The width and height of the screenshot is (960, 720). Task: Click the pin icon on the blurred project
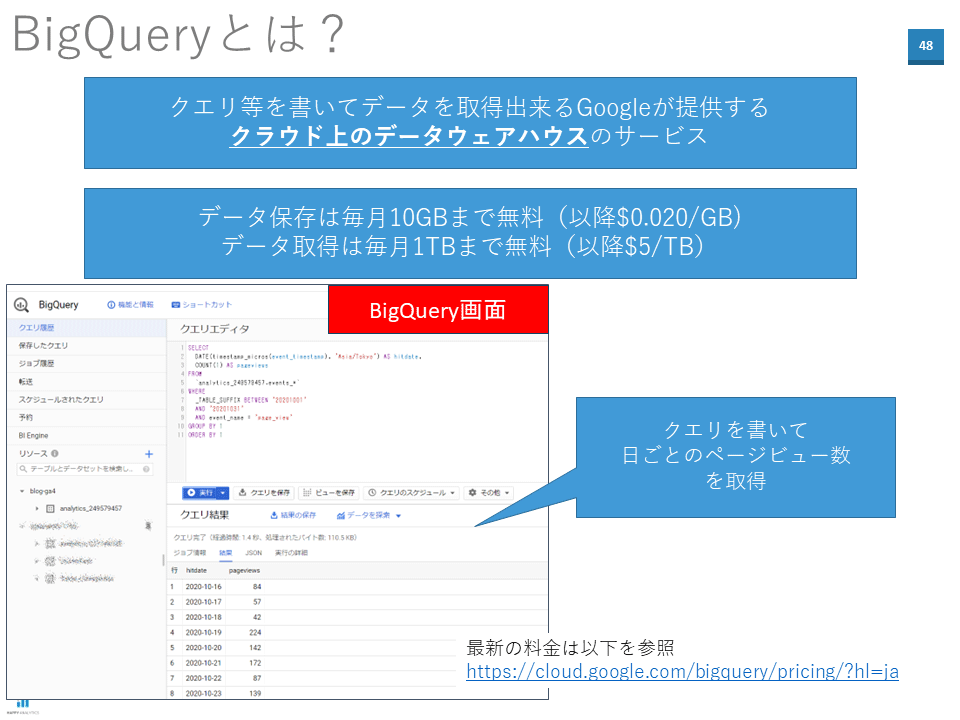pyautogui.click(x=148, y=525)
